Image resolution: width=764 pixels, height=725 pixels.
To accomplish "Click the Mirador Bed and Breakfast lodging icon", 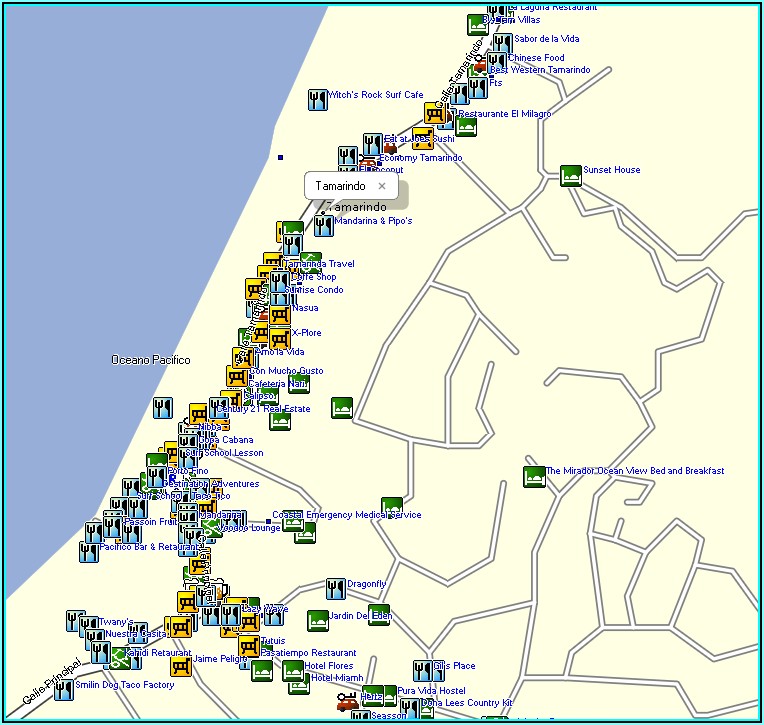I will [x=534, y=476].
